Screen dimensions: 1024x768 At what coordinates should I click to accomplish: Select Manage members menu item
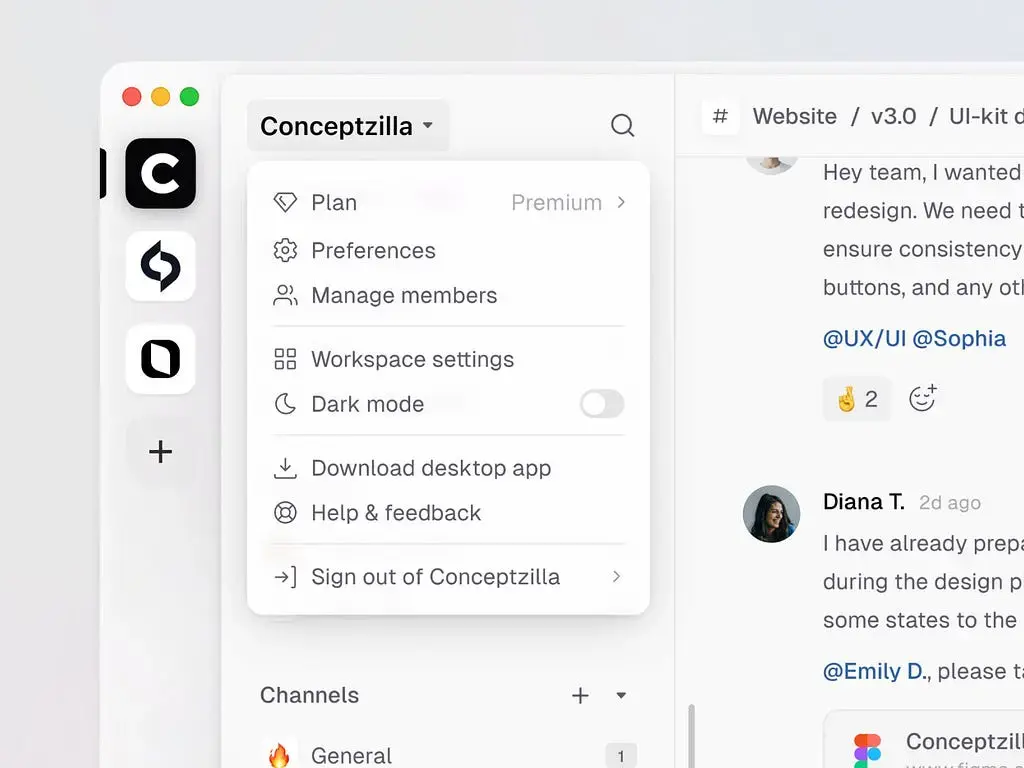(404, 295)
